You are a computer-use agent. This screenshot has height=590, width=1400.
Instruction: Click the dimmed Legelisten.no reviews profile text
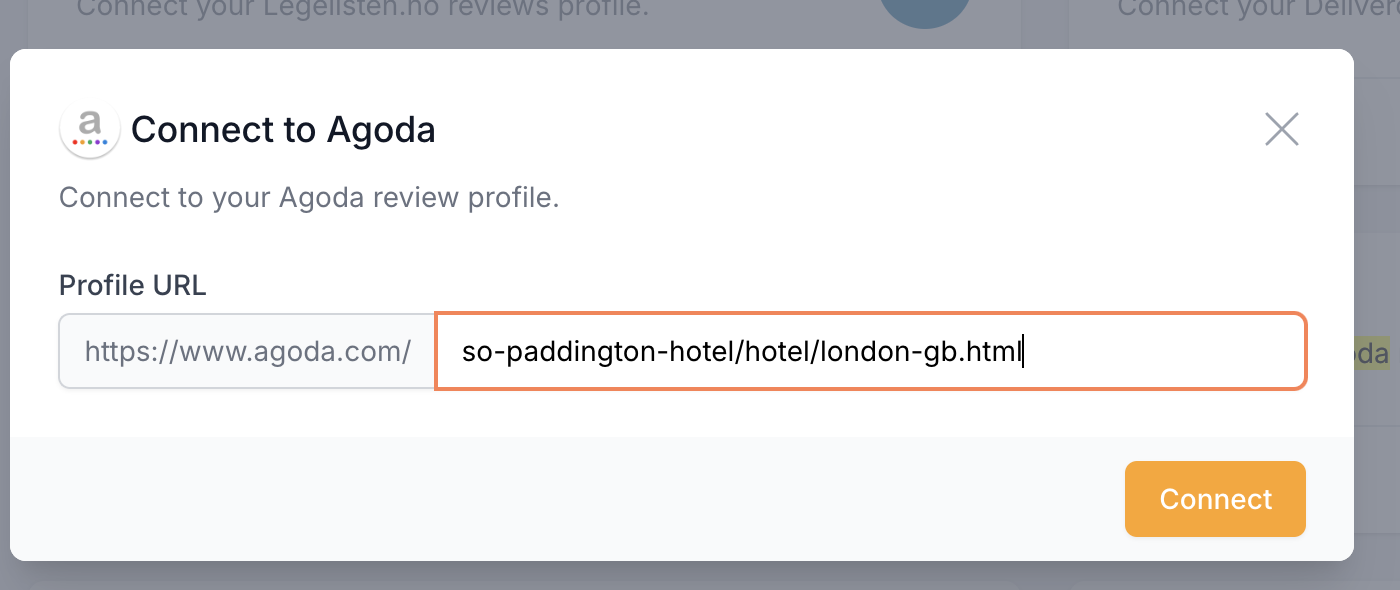click(x=362, y=10)
